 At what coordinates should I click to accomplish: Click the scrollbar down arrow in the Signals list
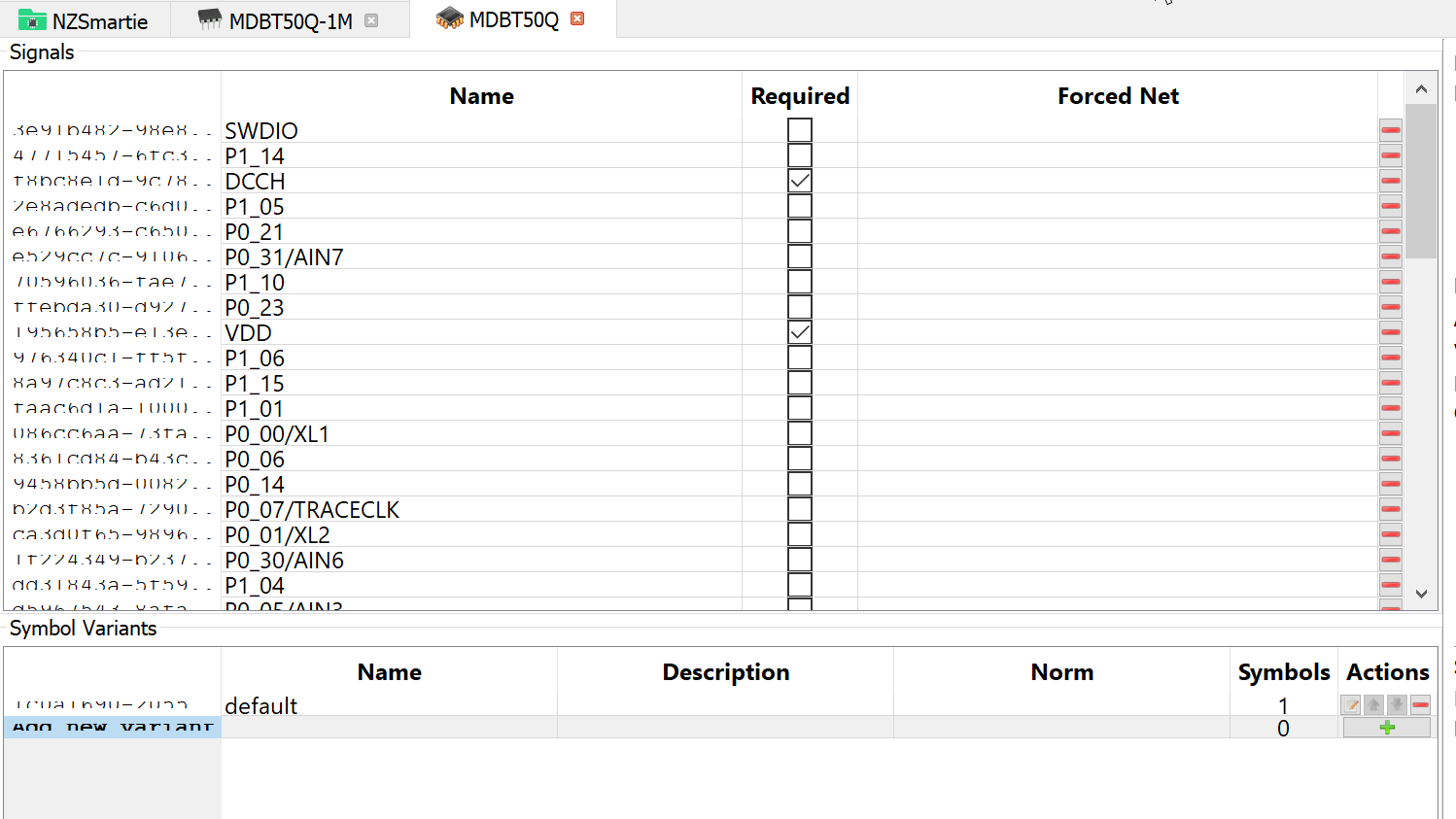tap(1421, 594)
